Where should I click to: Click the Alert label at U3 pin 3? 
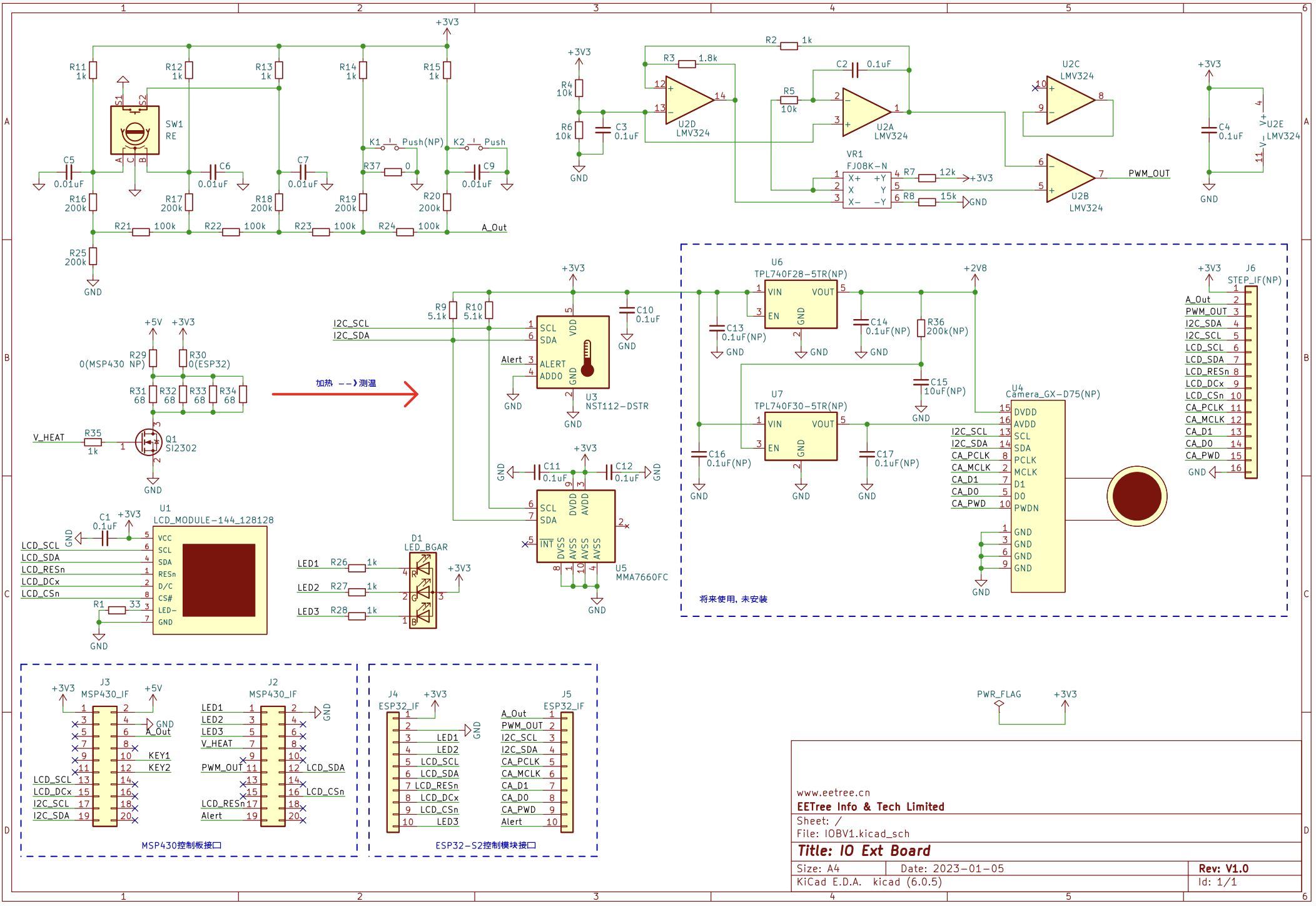click(511, 359)
